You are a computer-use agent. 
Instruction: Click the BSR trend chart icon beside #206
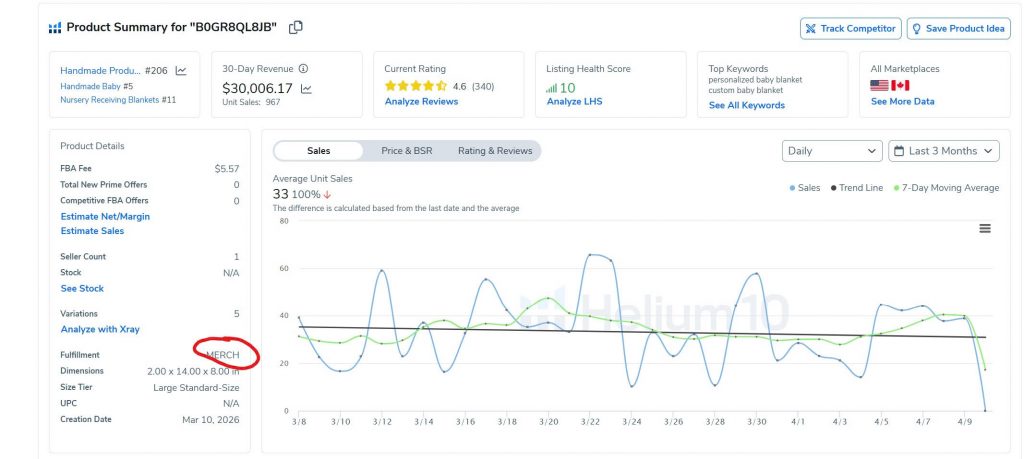click(x=181, y=71)
